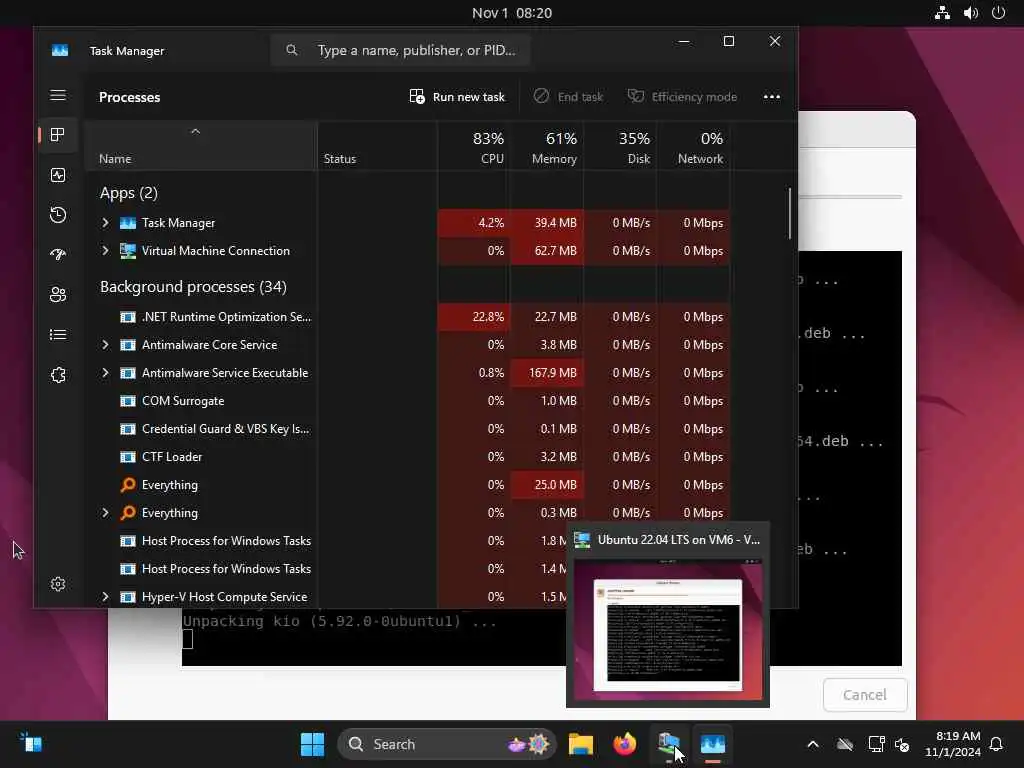Click the Task Manager taskbar icon

713,744
